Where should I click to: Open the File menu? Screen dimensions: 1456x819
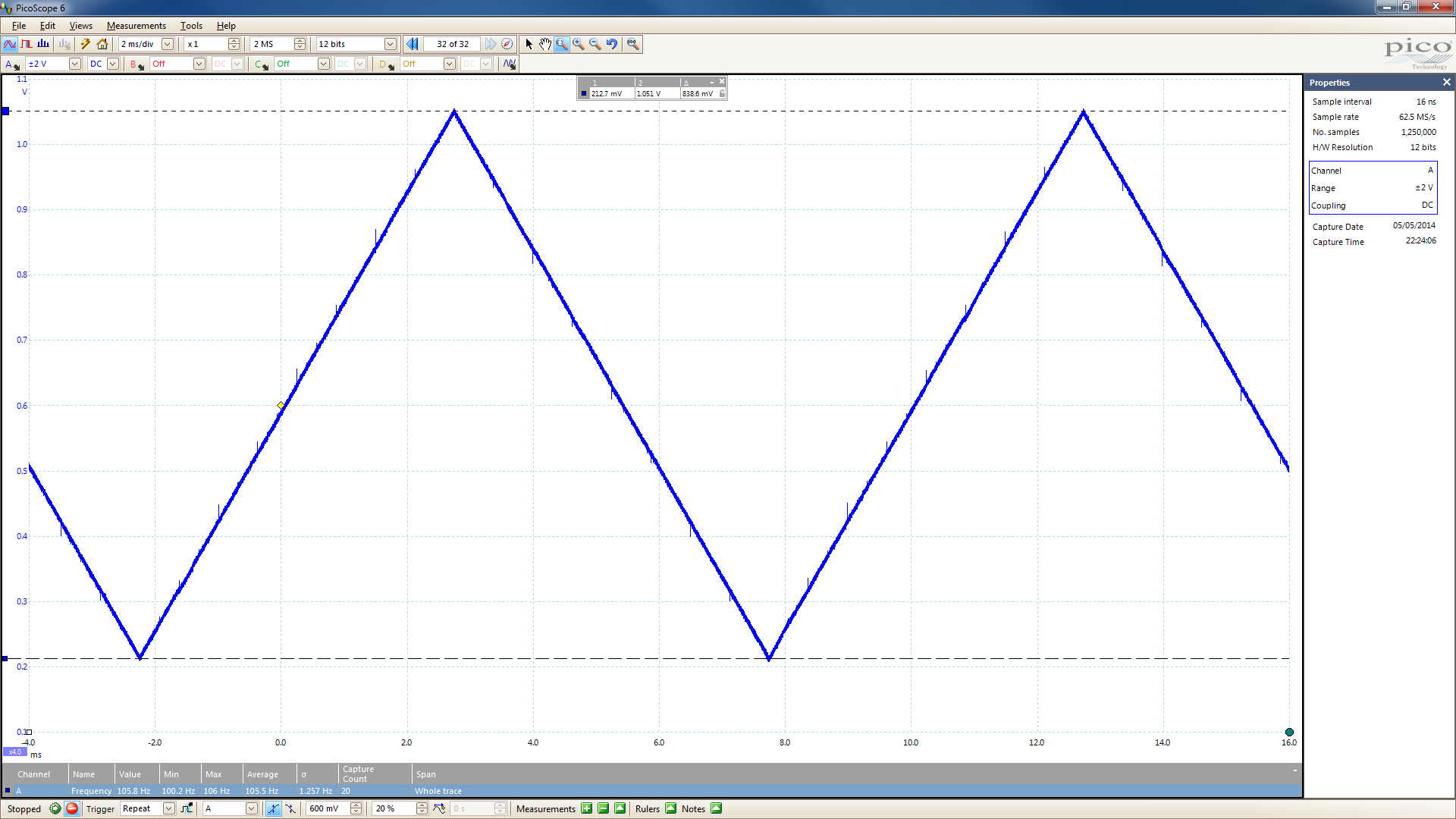(x=19, y=26)
